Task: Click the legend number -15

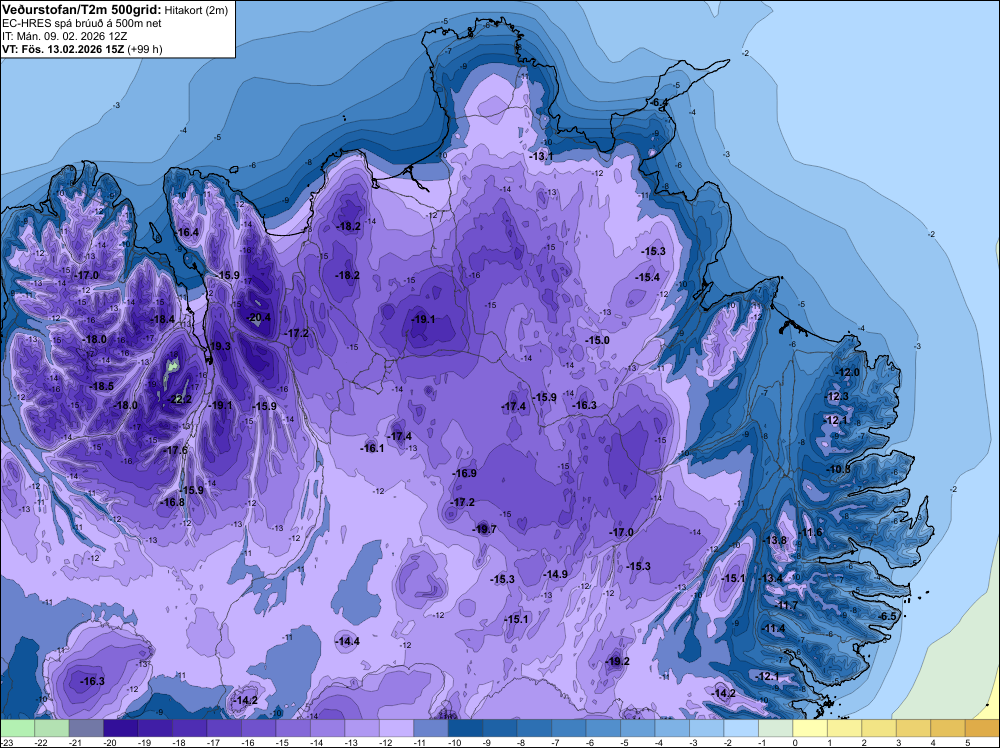Action: tap(283, 742)
